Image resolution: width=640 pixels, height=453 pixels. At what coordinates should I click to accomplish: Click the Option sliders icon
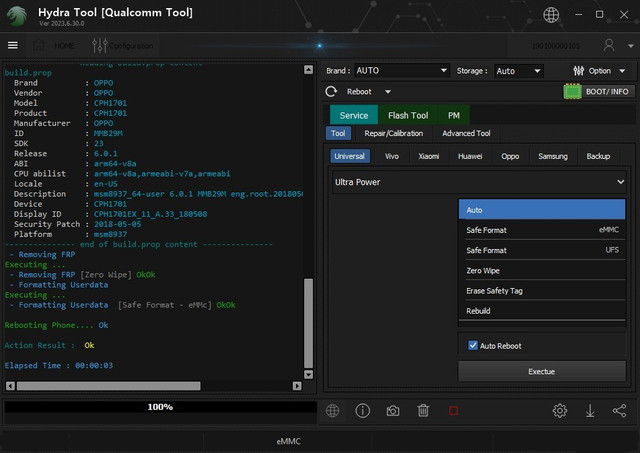click(x=578, y=71)
